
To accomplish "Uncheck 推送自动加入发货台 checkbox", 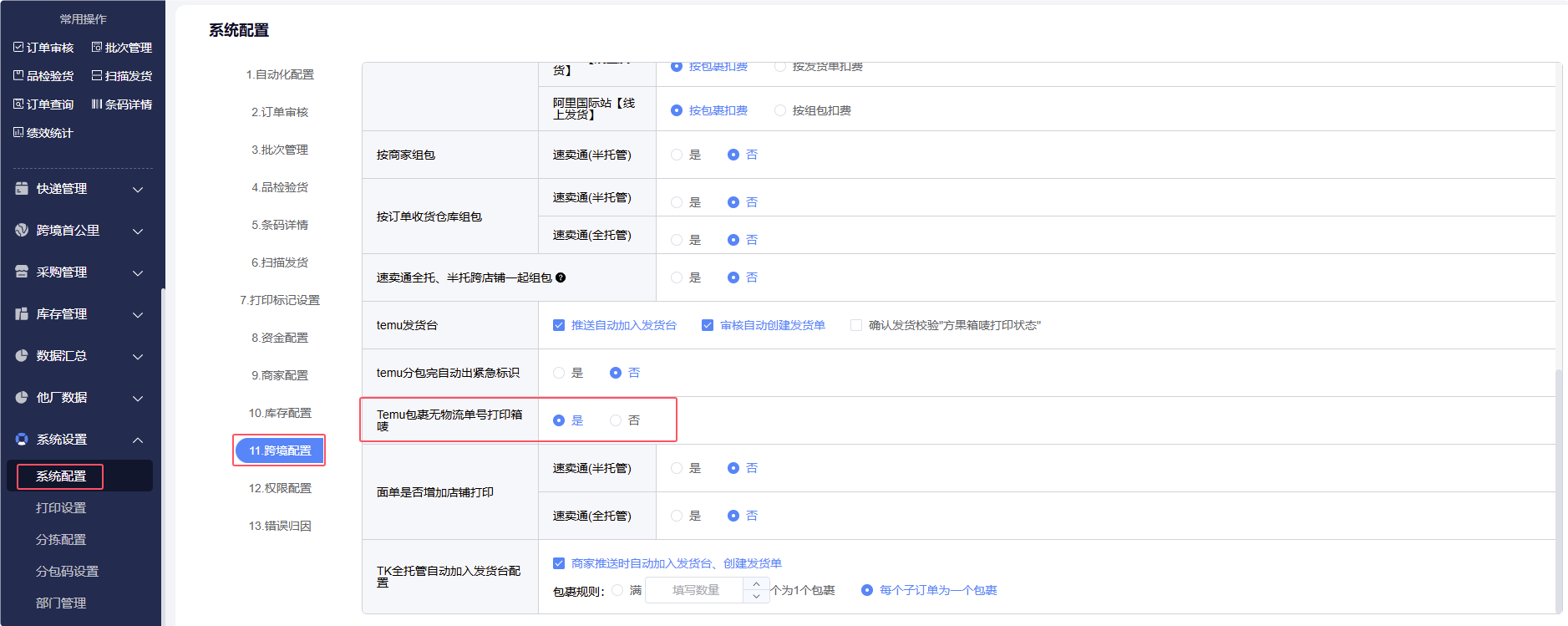I will pyautogui.click(x=559, y=325).
